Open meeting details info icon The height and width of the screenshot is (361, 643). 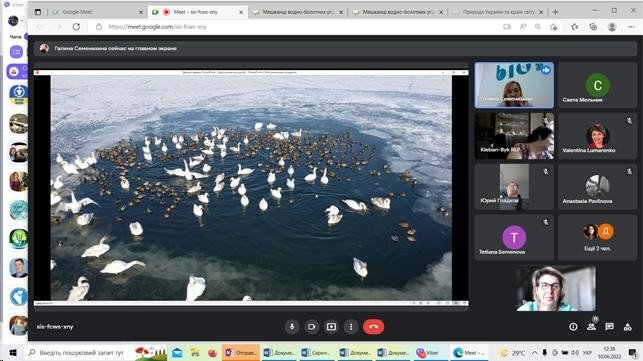coord(573,327)
